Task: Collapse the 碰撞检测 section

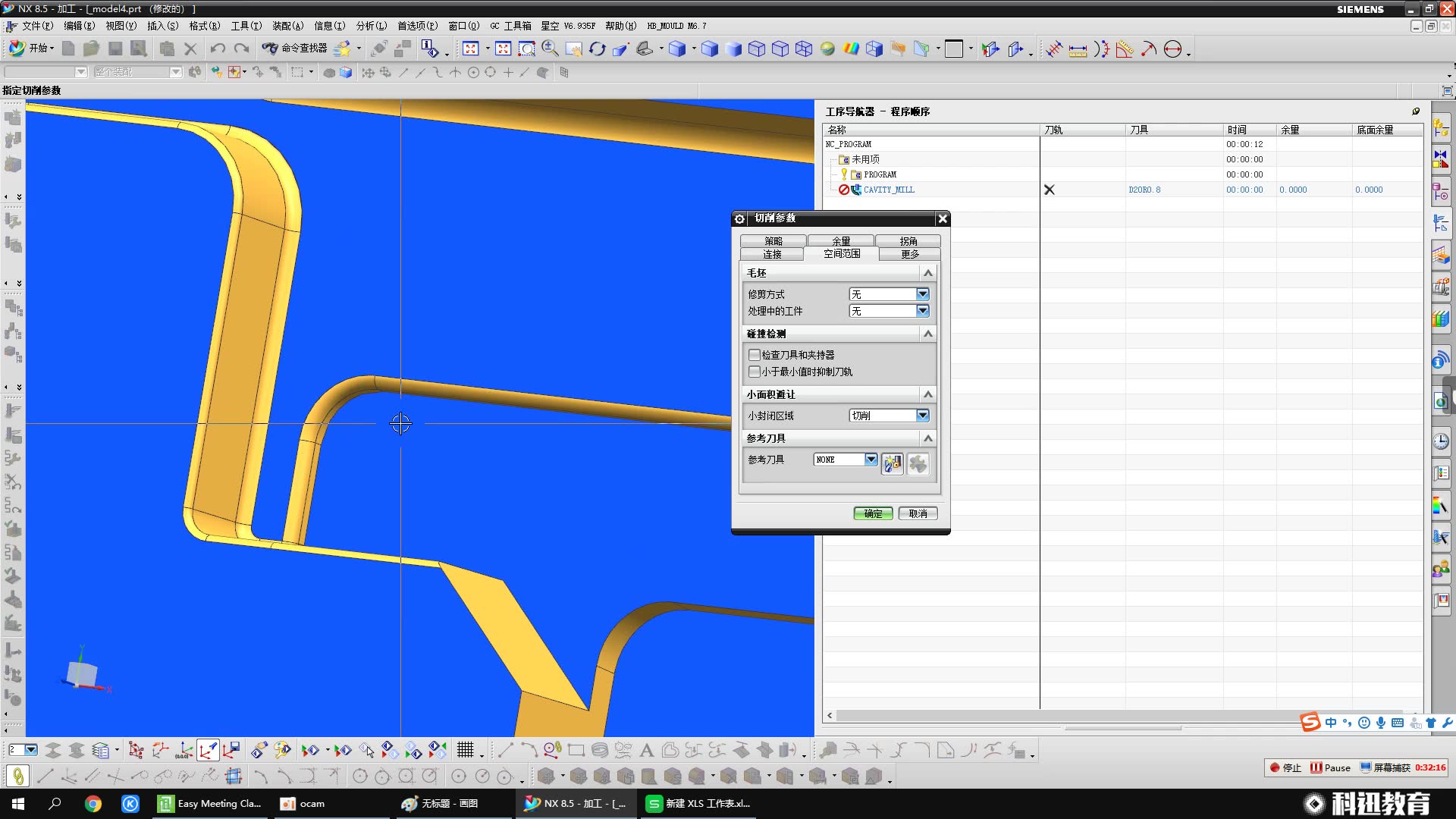Action: point(927,334)
